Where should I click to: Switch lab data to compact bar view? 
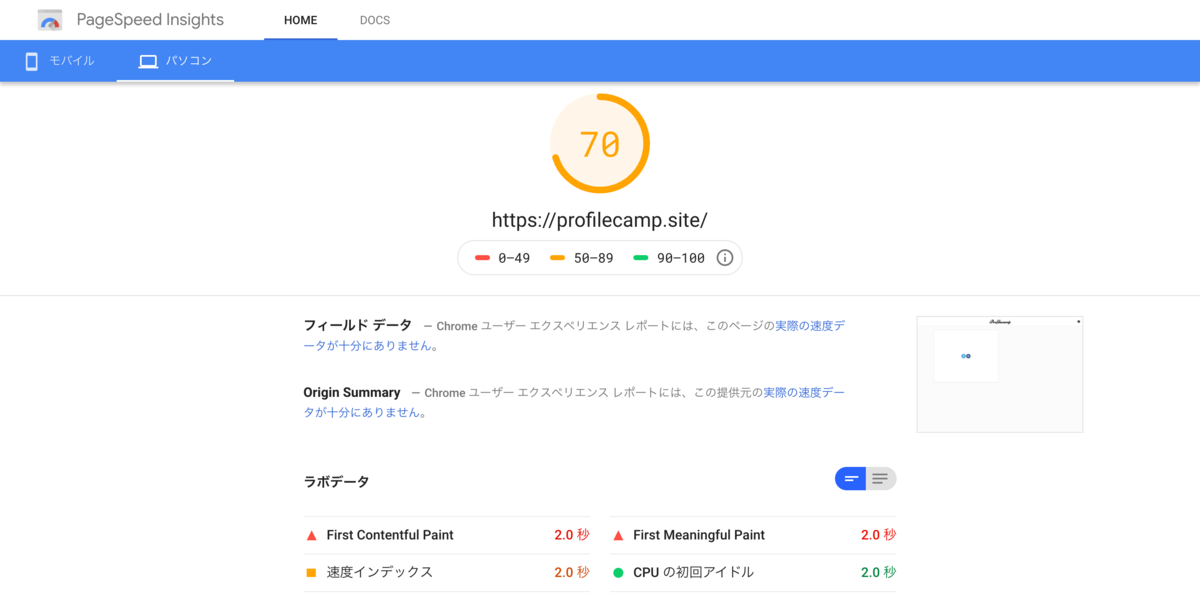click(x=851, y=479)
